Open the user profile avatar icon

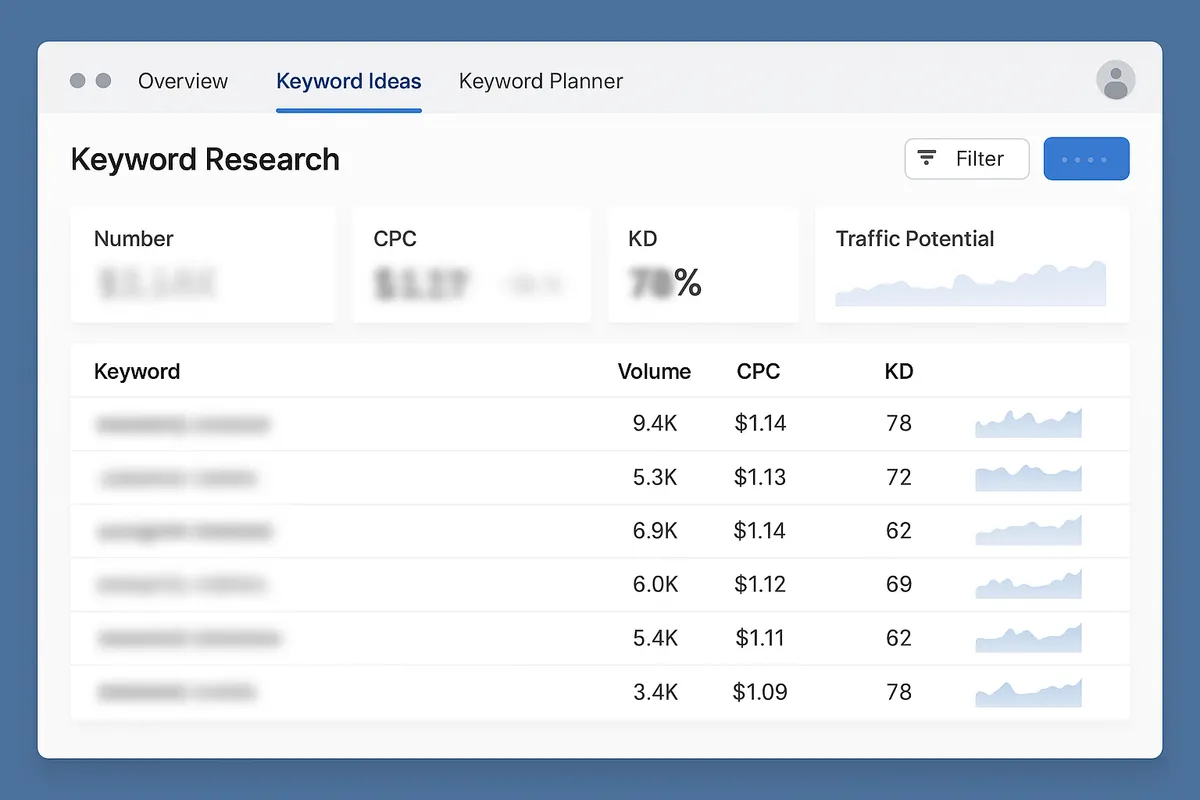1116,80
